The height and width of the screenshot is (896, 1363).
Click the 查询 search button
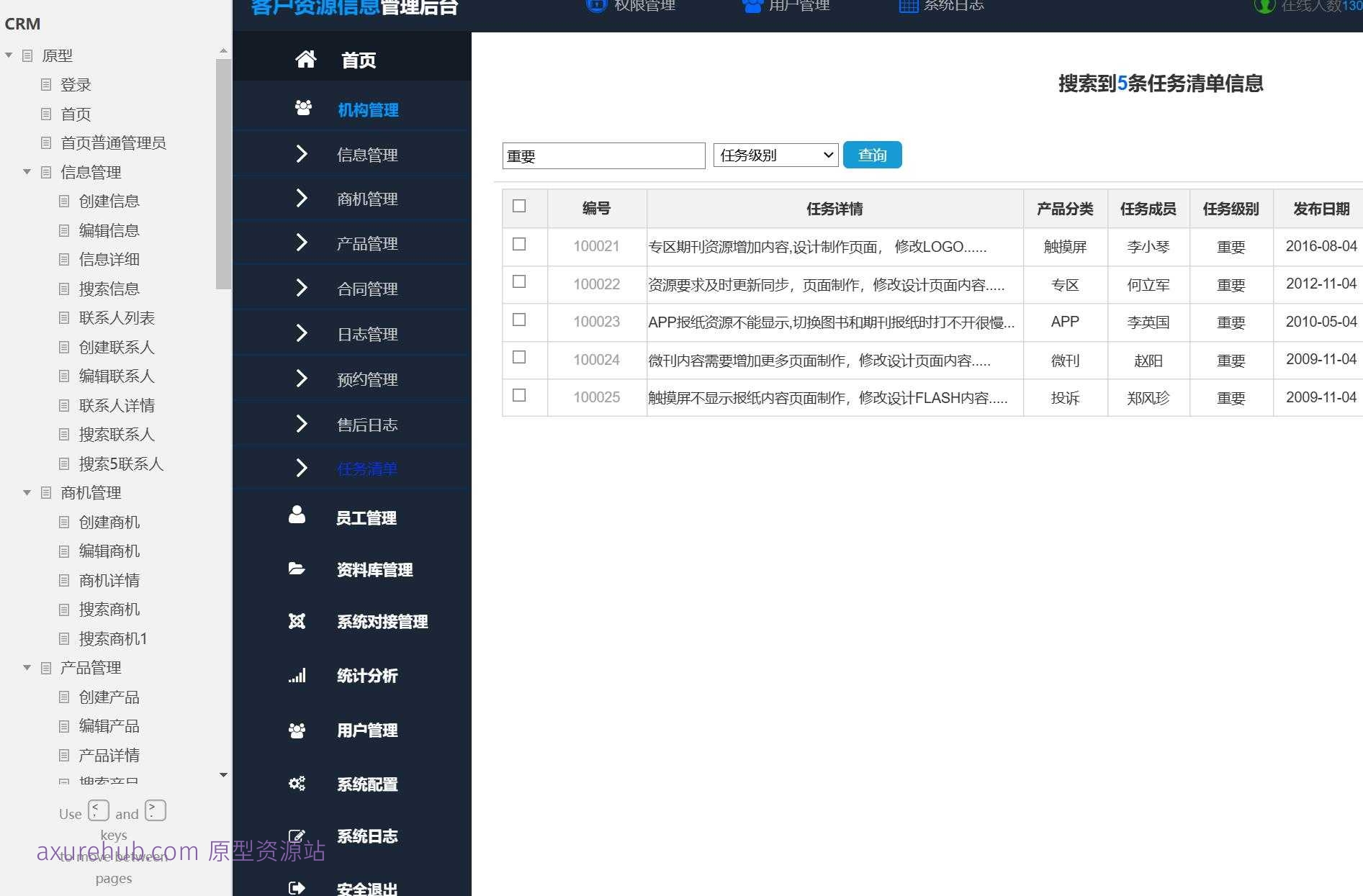click(x=872, y=154)
